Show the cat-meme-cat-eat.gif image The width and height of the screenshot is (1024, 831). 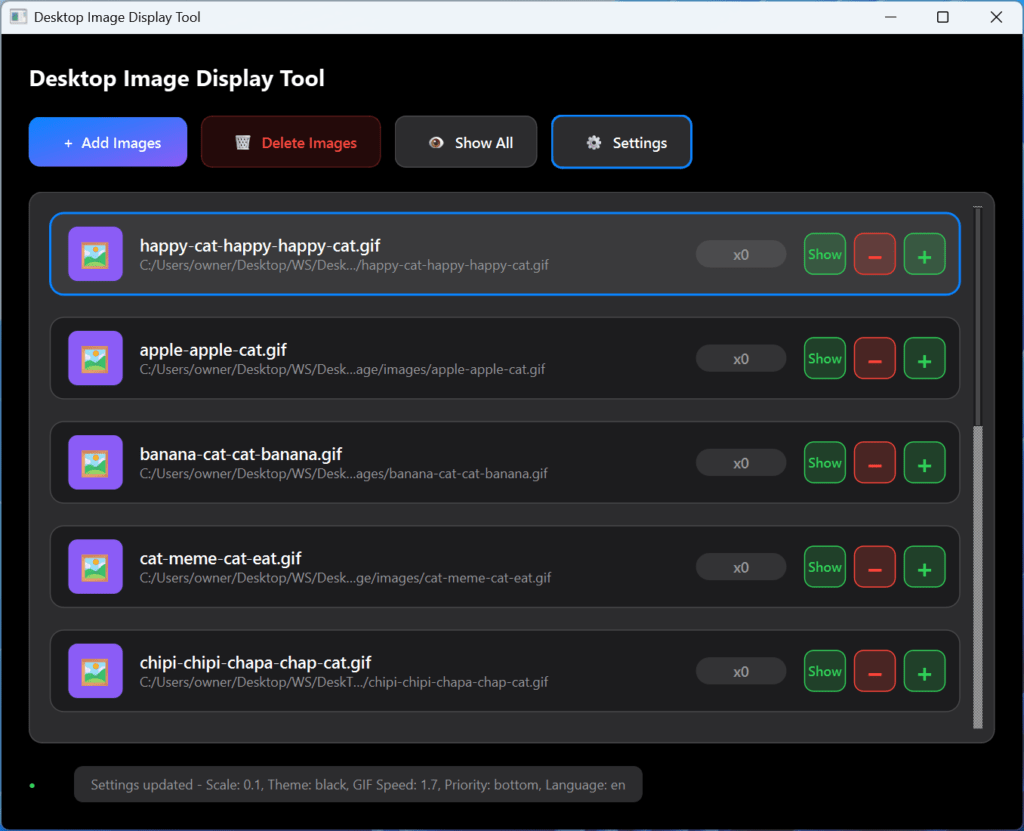point(824,567)
